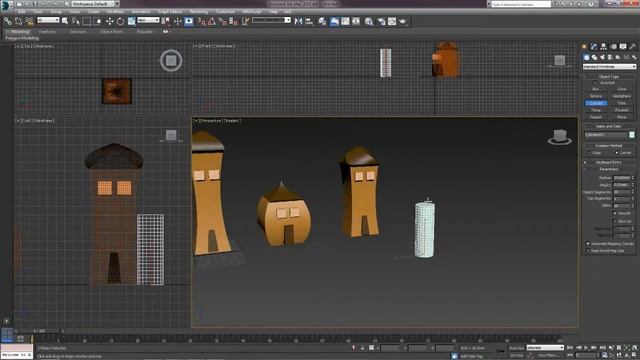
Task: Click the Auto Key button
Action: pyautogui.click(x=517, y=348)
